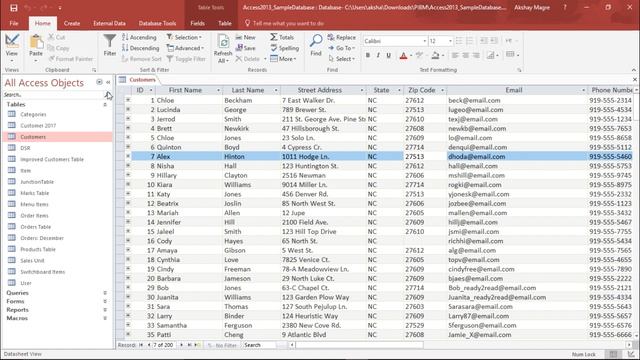Image resolution: width=640 pixels, height=360 pixels.
Task: Expand the Queries group
Action: [105, 293]
